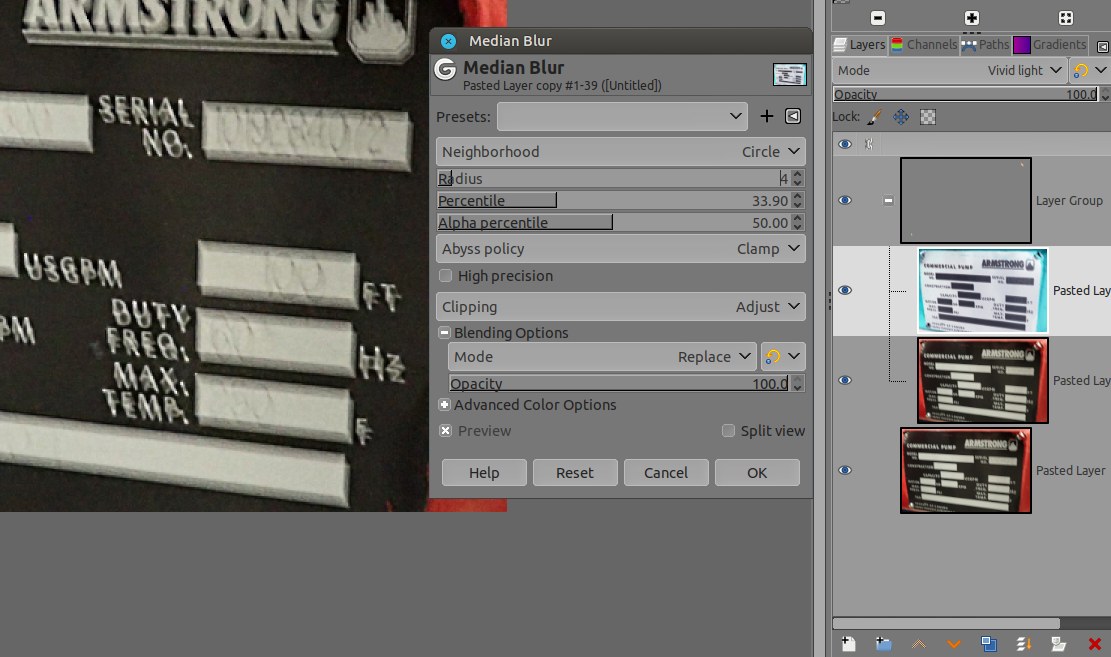Switch to the Paths tab
This screenshot has height=657, width=1111.
point(986,45)
